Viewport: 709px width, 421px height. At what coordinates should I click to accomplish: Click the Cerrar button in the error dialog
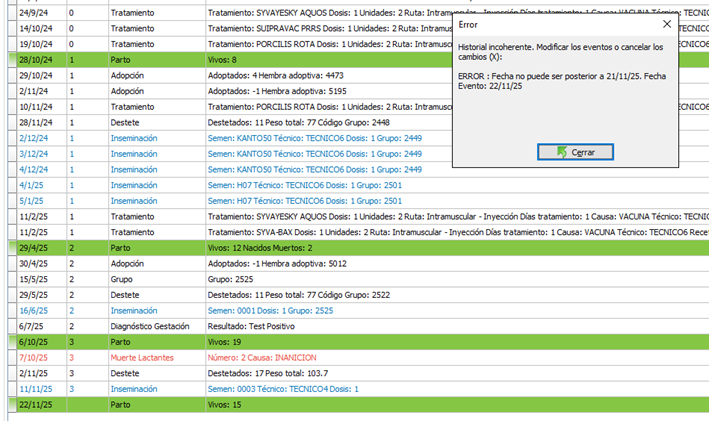[575, 152]
